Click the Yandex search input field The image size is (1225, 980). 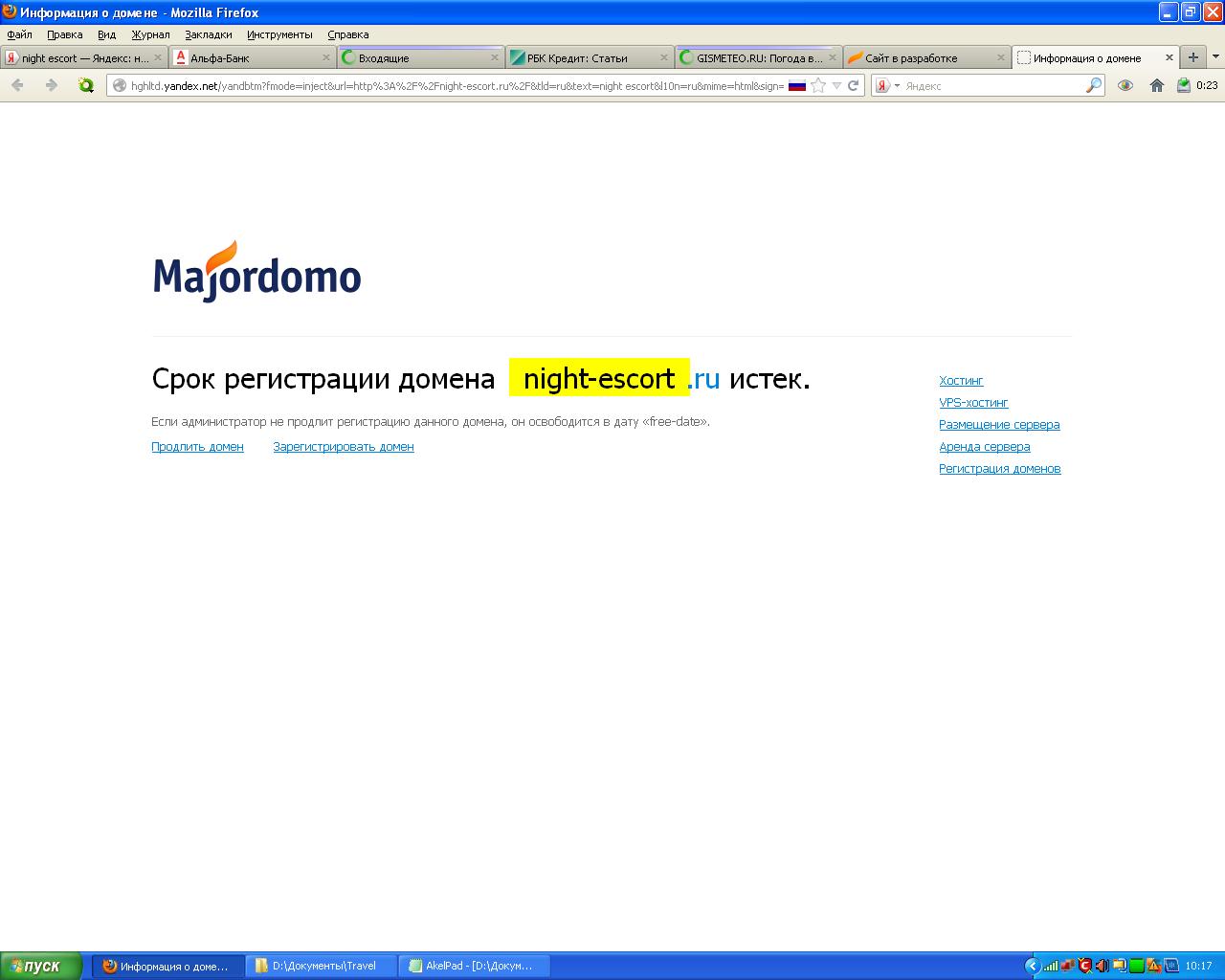point(991,85)
